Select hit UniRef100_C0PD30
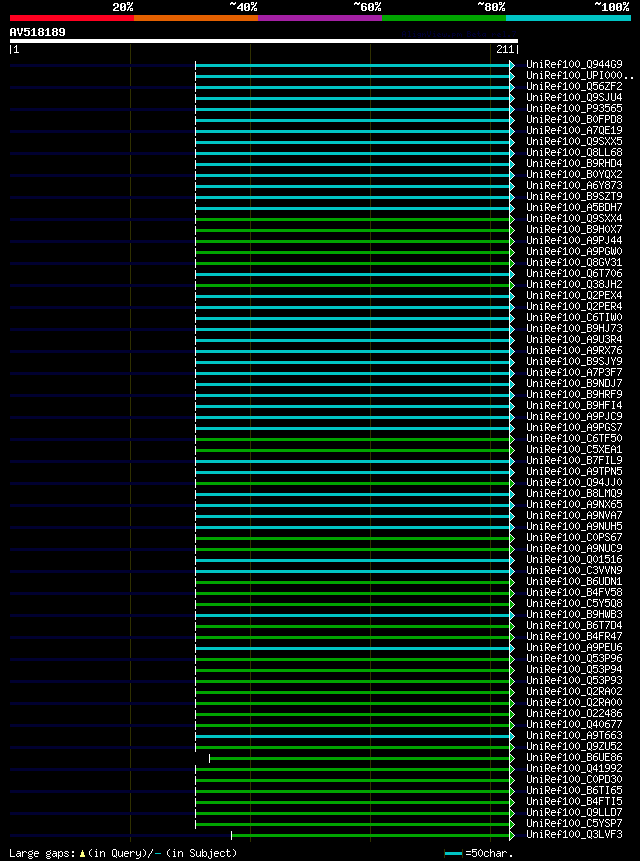This screenshot has height=861, width=640. [574, 779]
